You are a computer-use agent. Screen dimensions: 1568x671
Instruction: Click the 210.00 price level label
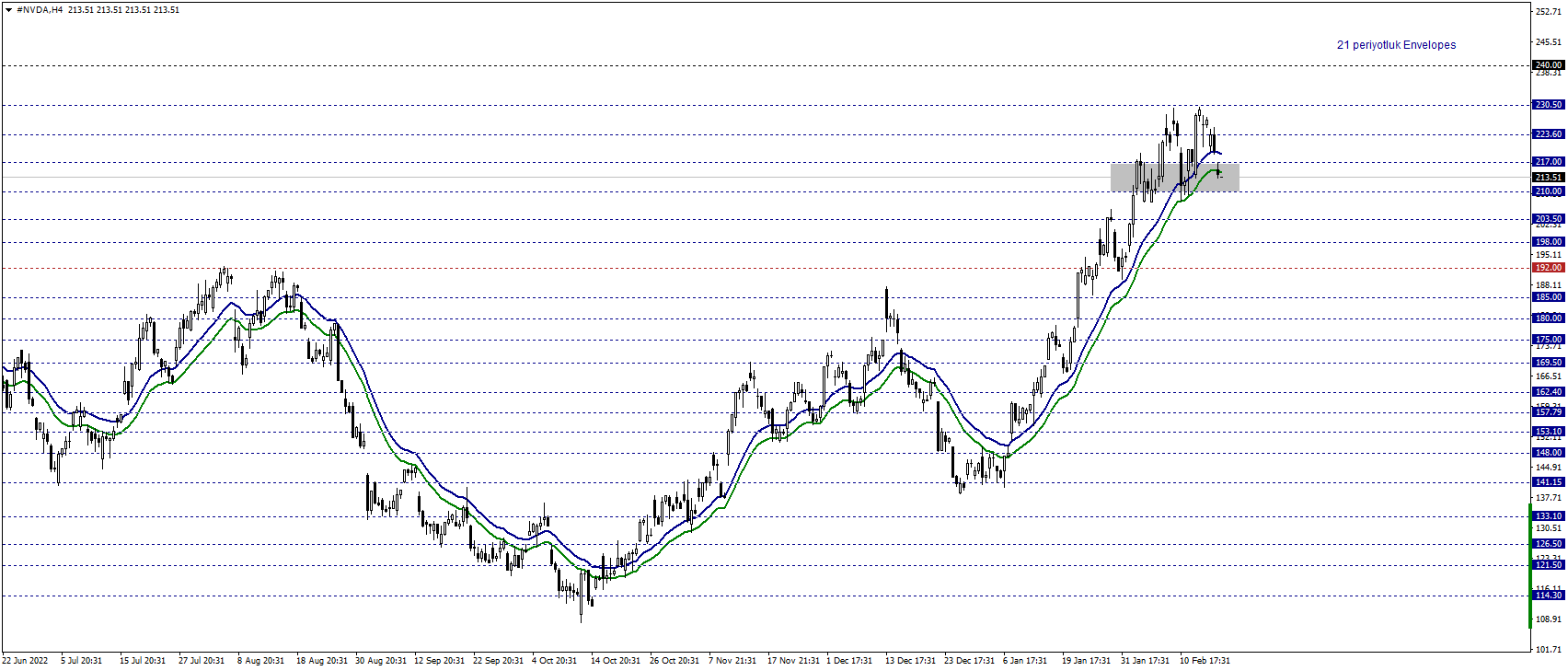tap(1548, 191)
